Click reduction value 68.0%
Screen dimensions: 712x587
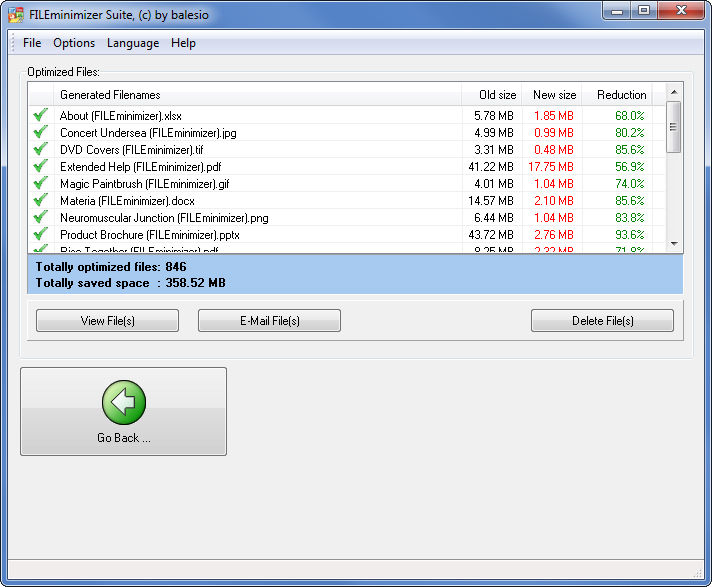coord(630,116)
